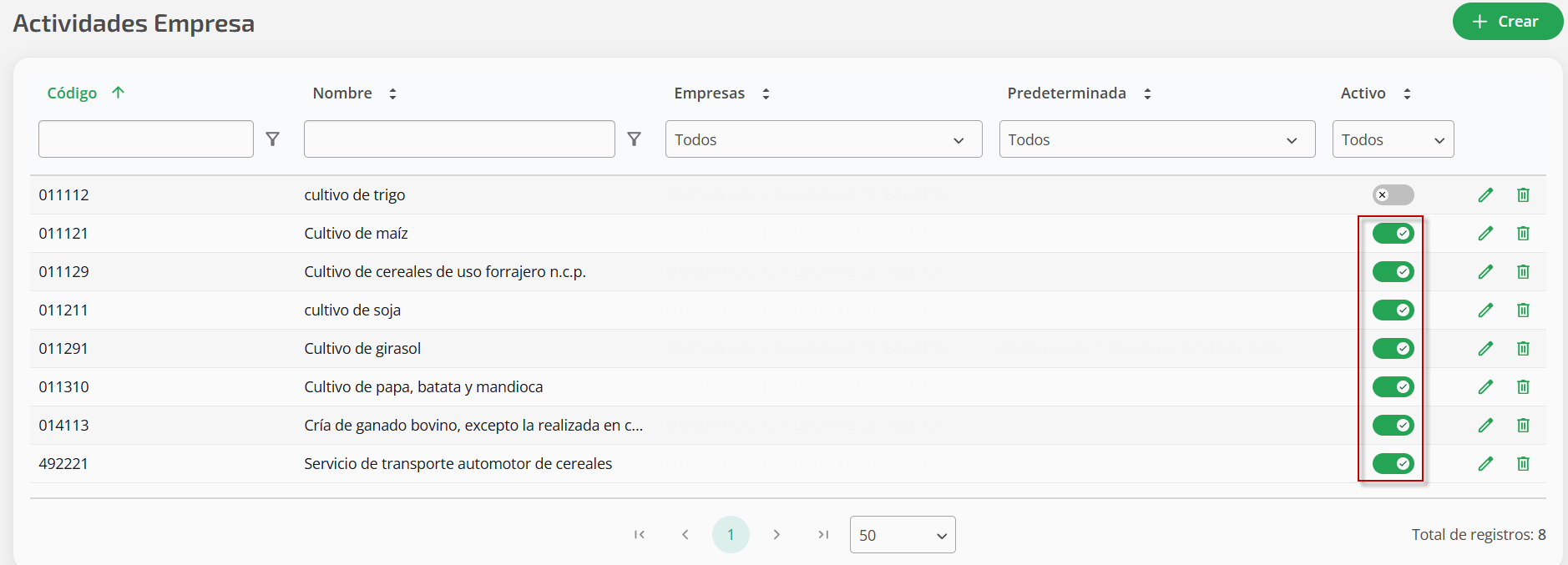The height and width of the screenshot is (565, 1568).
Task: Turn off Cultivo de papa active switch
Action: coord(1393,387)
